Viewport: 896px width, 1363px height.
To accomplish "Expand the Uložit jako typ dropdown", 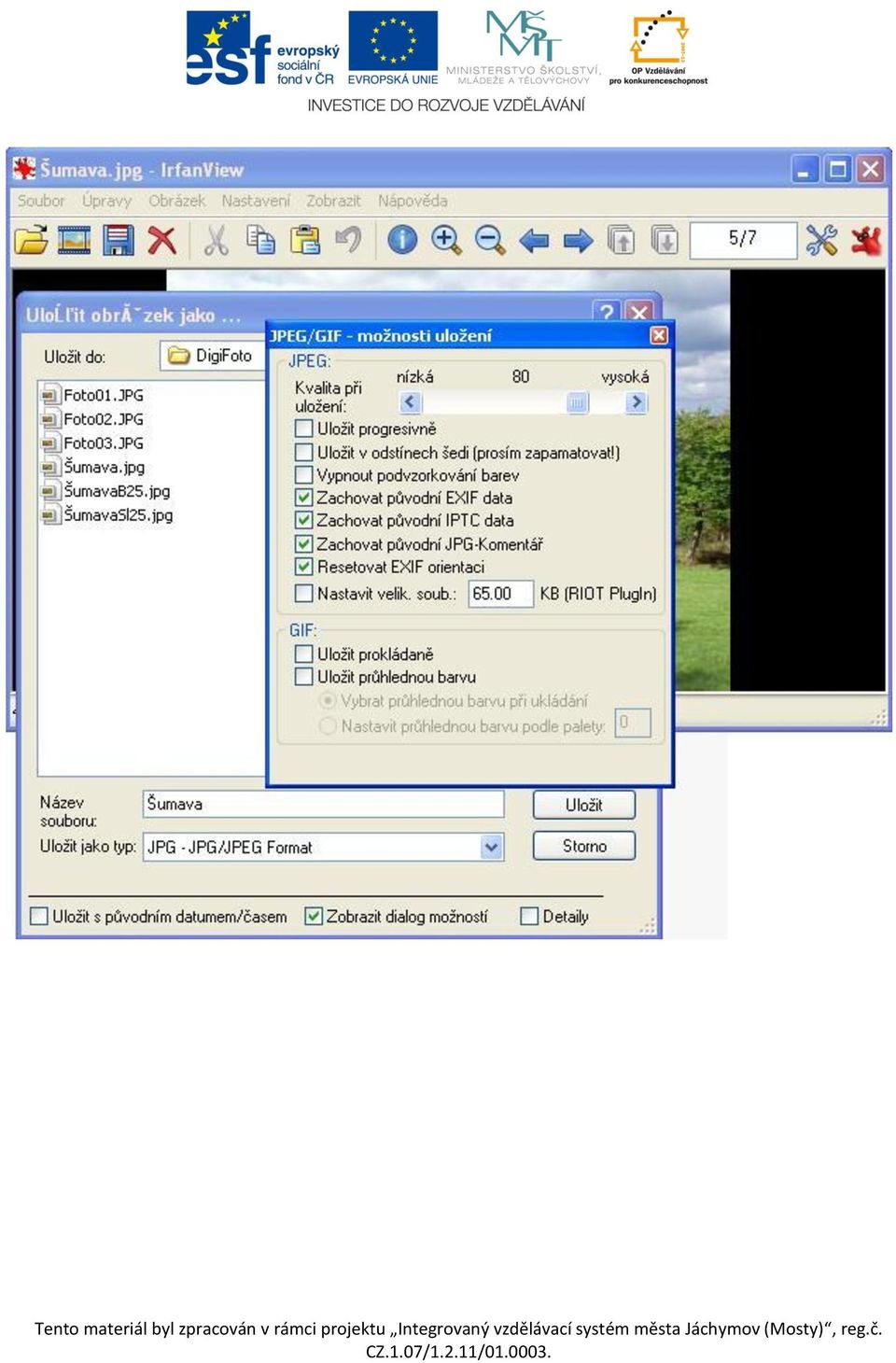I will [492, 847].
